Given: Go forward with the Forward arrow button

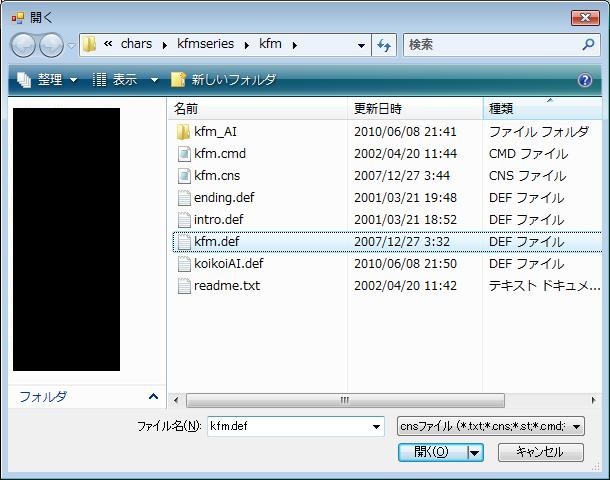Looking at the screenshot, I should click(x=51, y=45).
